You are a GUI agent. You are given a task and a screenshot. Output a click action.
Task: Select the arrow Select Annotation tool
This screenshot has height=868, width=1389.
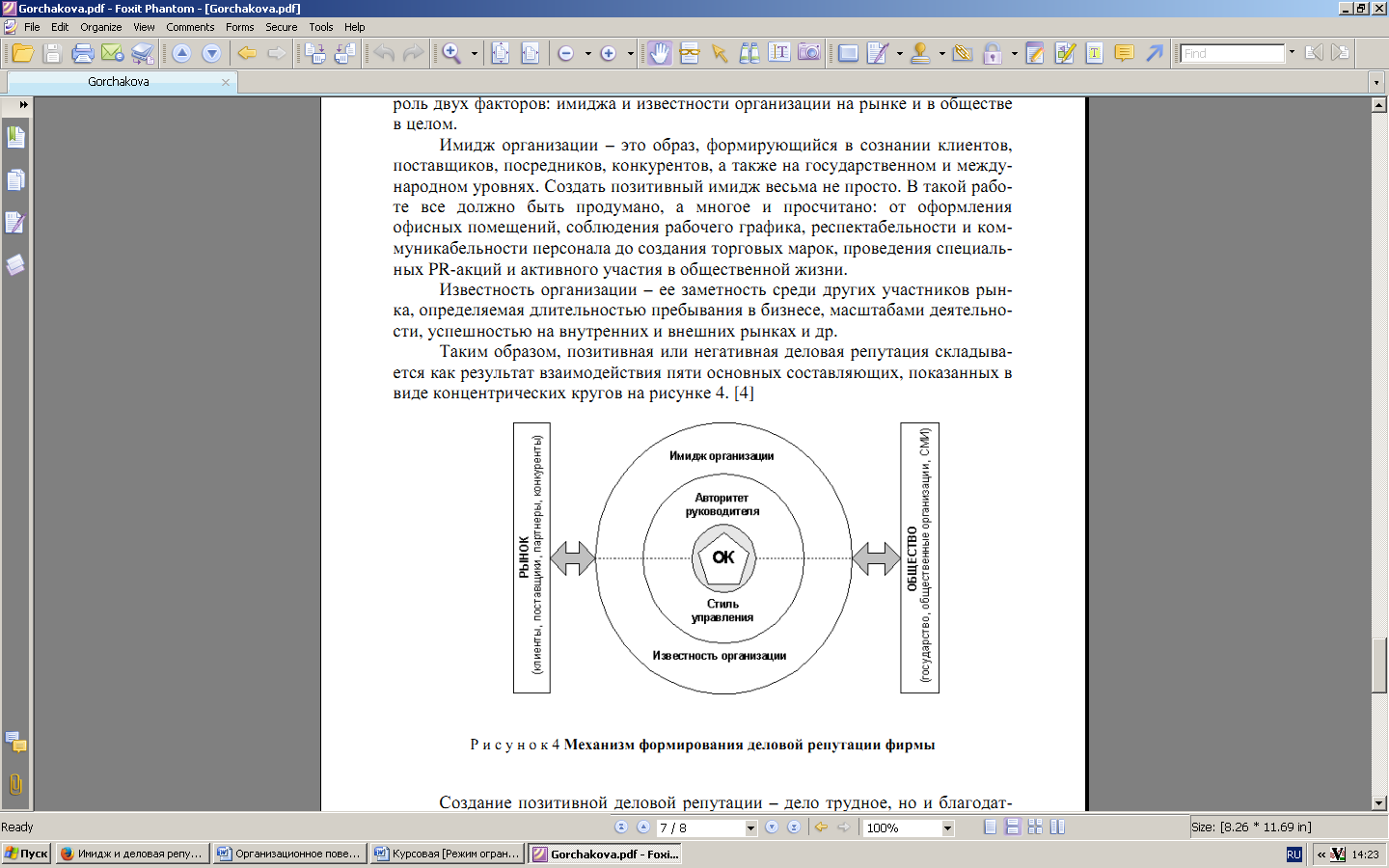720,53
